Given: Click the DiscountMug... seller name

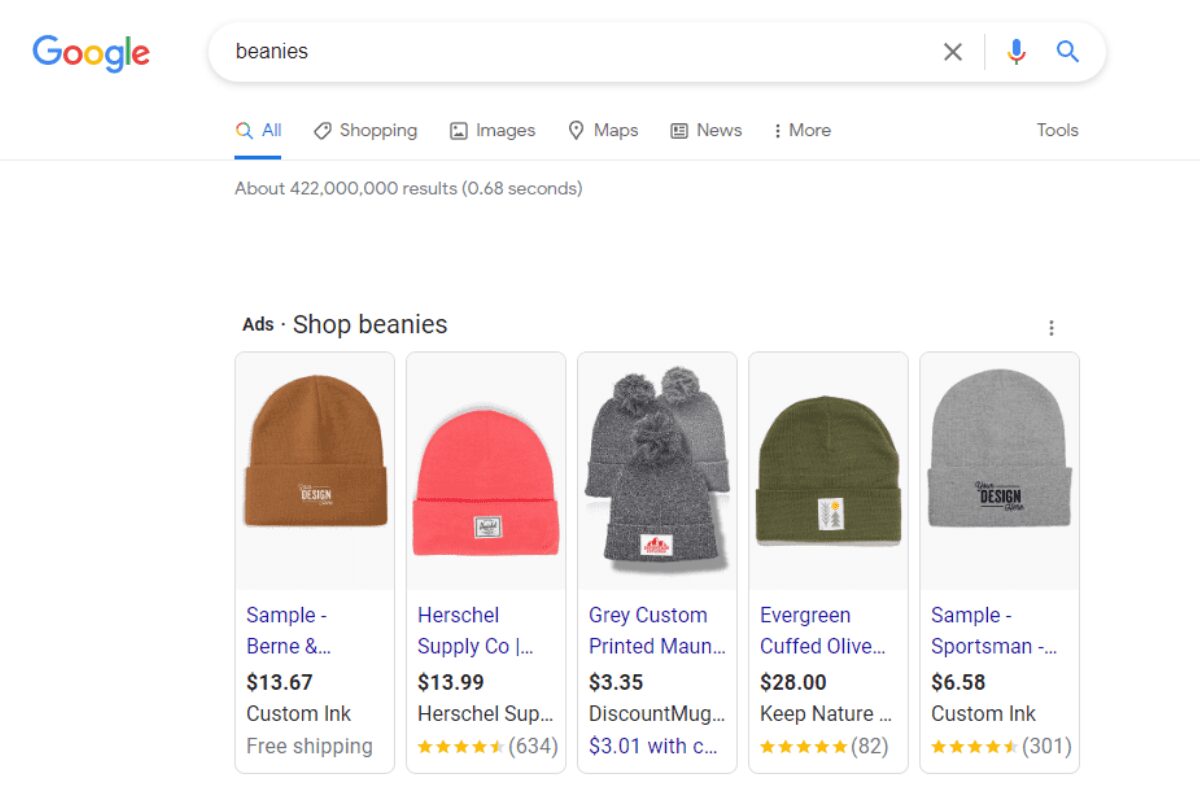Looking at the screenshot, I should [x=657, y=714].
